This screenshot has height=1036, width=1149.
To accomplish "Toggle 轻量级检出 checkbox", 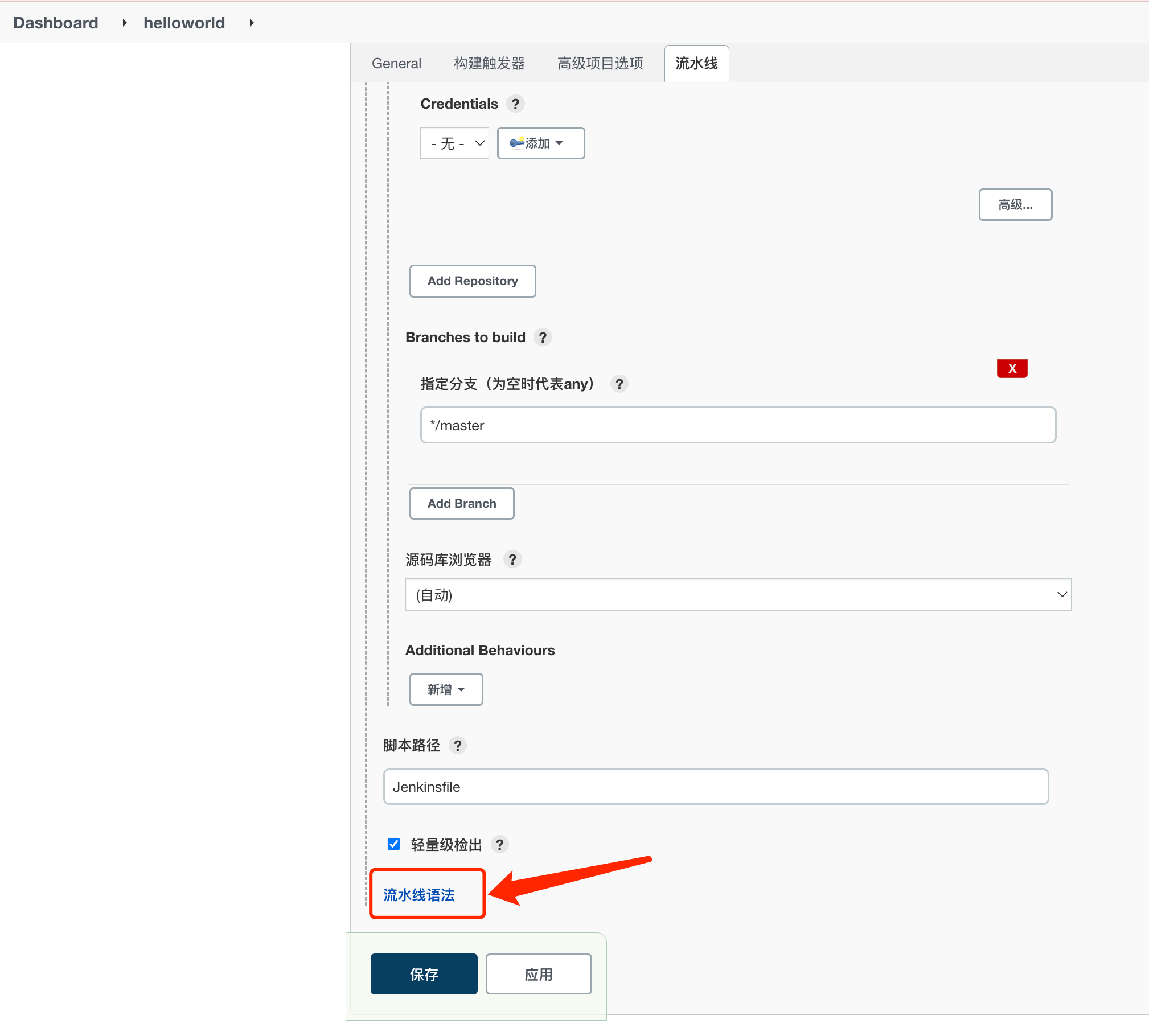I will pos(393,844).
